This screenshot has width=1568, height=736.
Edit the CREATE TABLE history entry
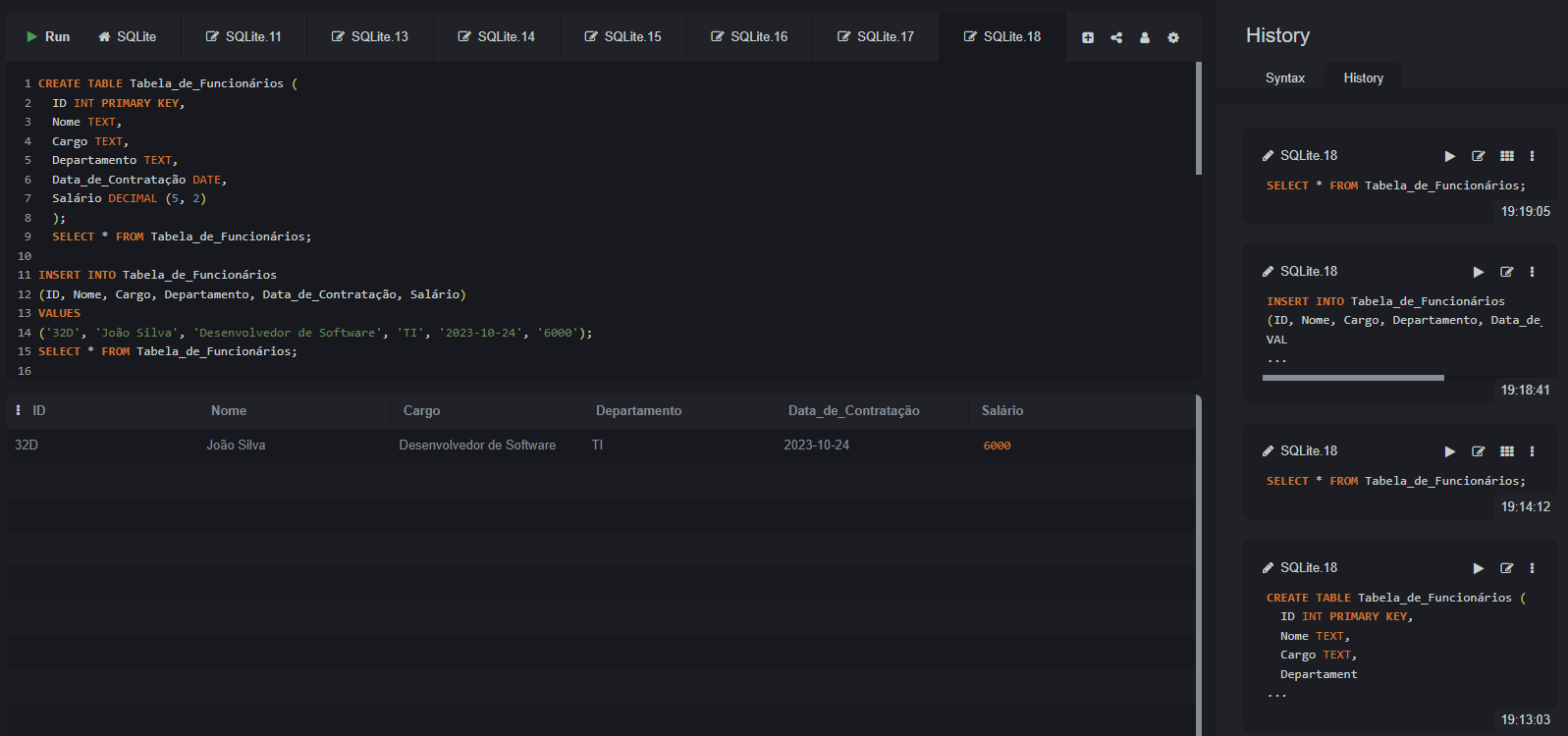(x=1507, y=568)
